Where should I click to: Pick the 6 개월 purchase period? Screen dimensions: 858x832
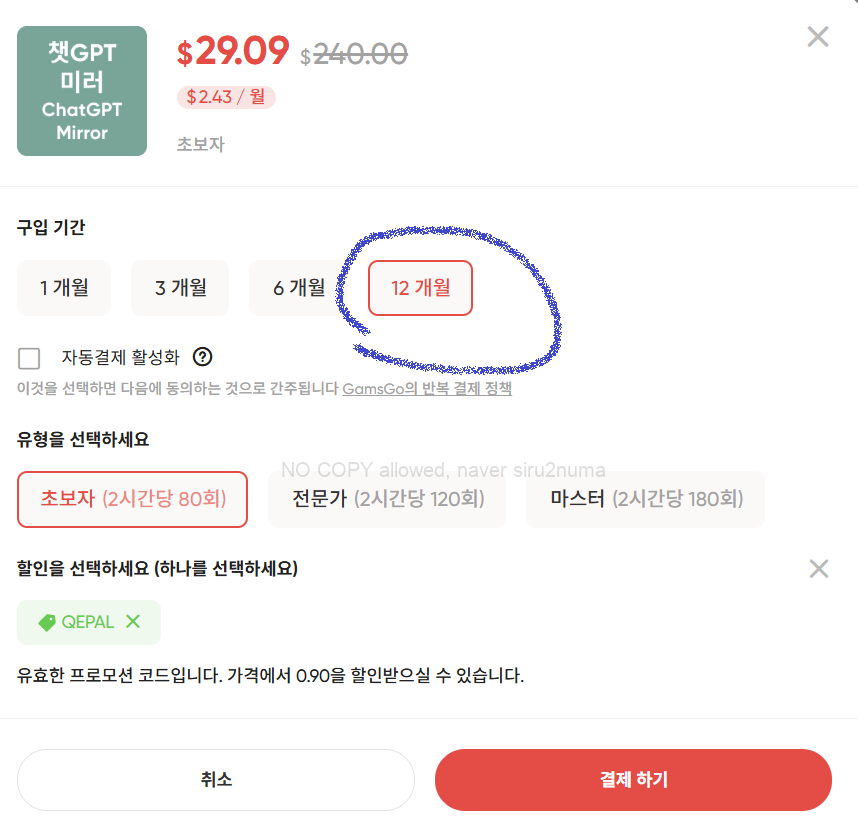tap(299, 288)
